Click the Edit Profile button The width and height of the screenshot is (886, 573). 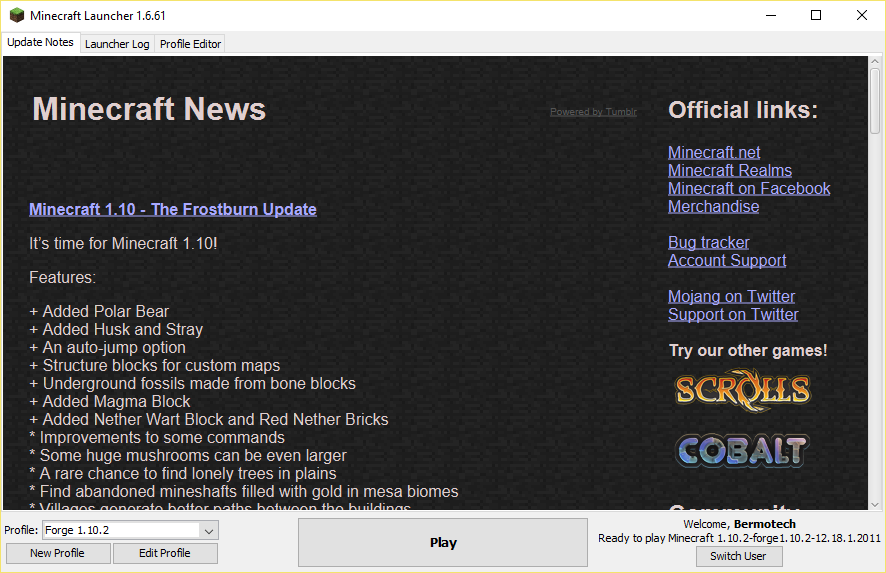164,553
